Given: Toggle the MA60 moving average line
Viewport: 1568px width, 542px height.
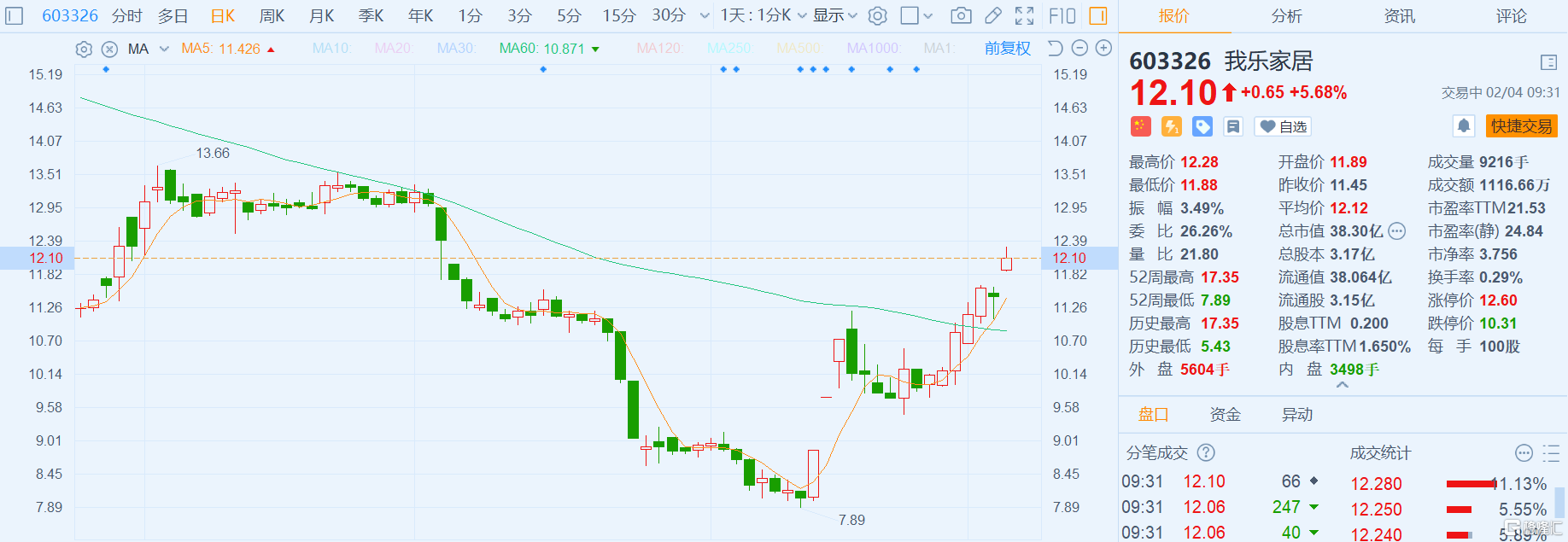Looking at the screenshot, I should point(541,49).
